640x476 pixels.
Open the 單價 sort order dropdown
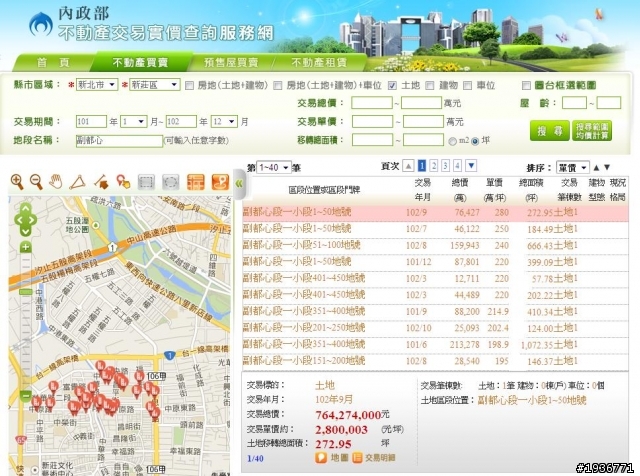tap(573, 167)
